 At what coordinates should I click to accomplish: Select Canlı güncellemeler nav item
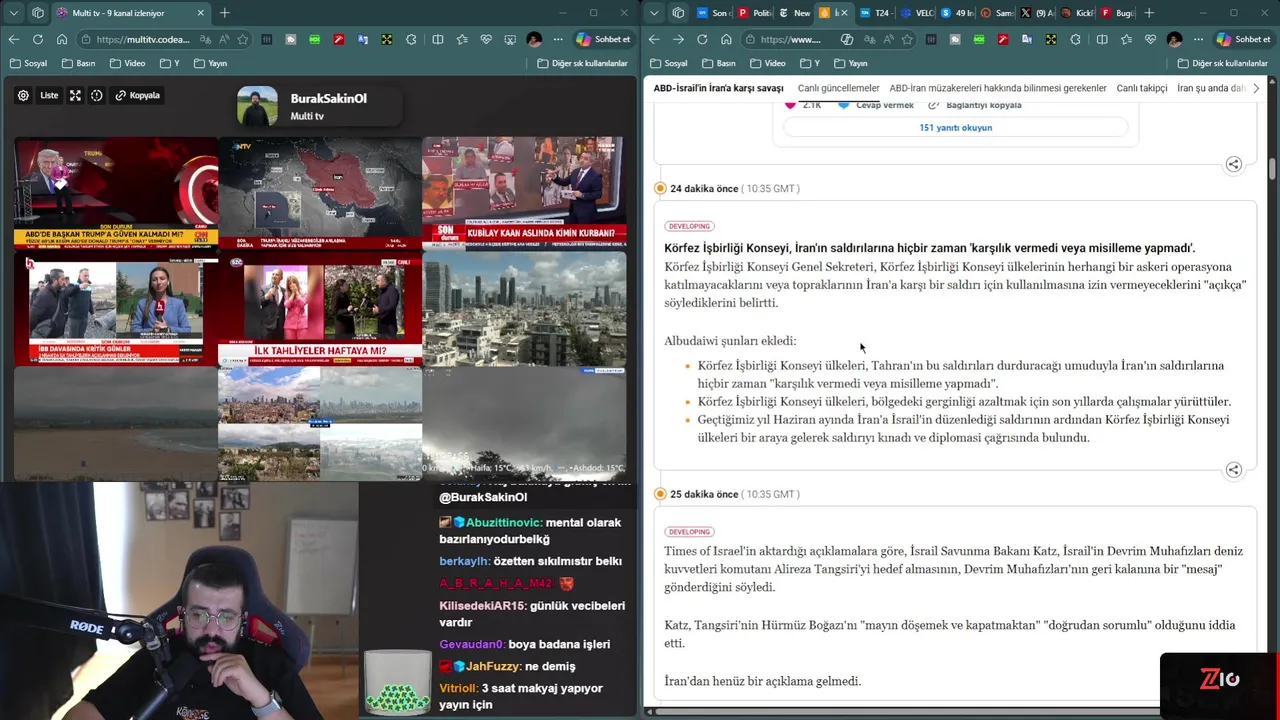[838, 88]
